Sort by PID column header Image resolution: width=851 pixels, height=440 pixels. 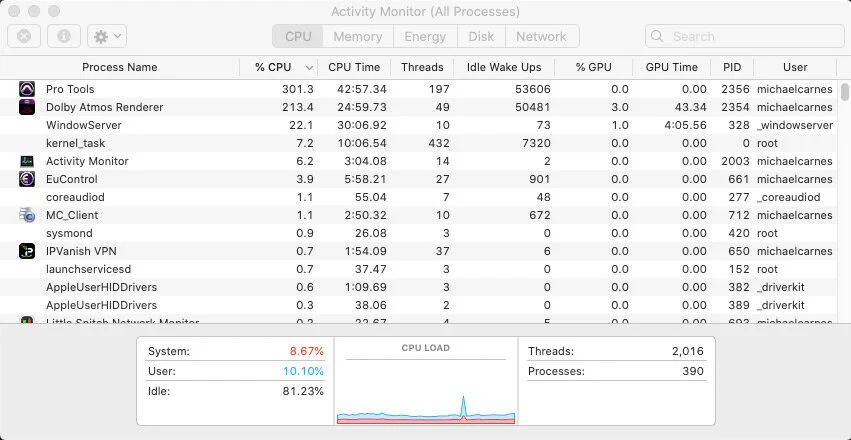[732, 67]
